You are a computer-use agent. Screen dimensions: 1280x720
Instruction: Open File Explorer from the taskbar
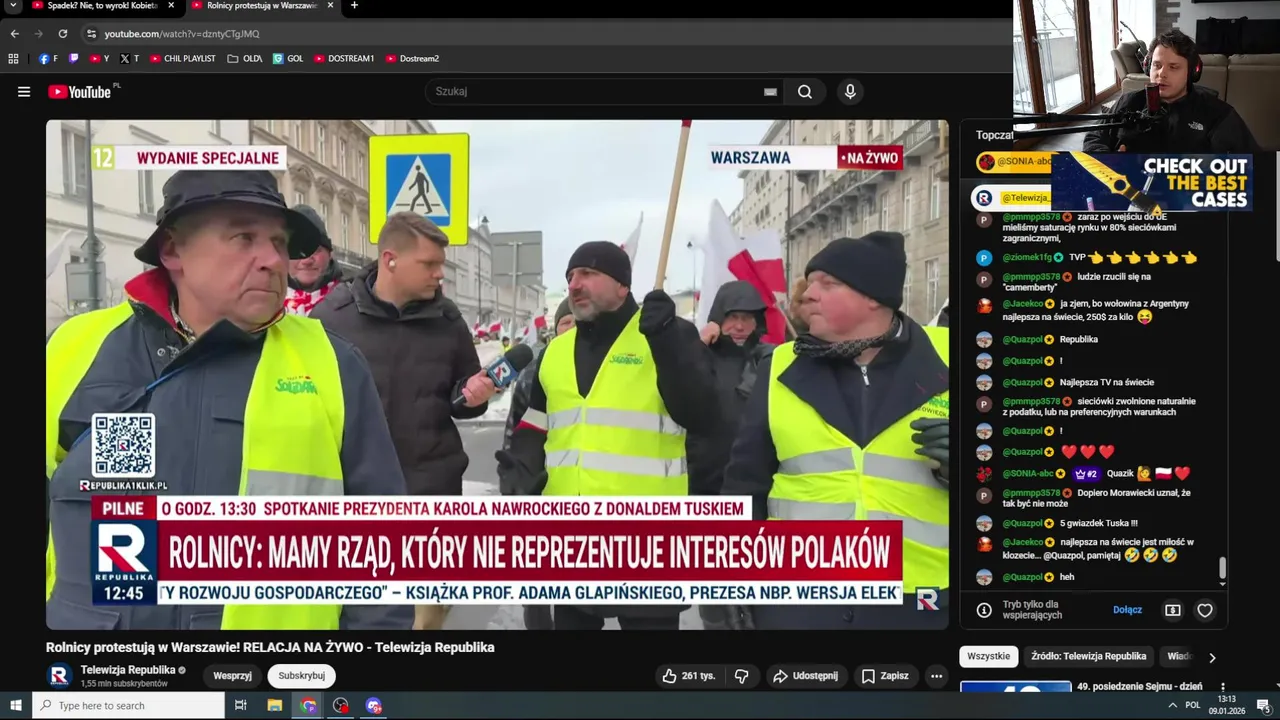pos(274,705)
